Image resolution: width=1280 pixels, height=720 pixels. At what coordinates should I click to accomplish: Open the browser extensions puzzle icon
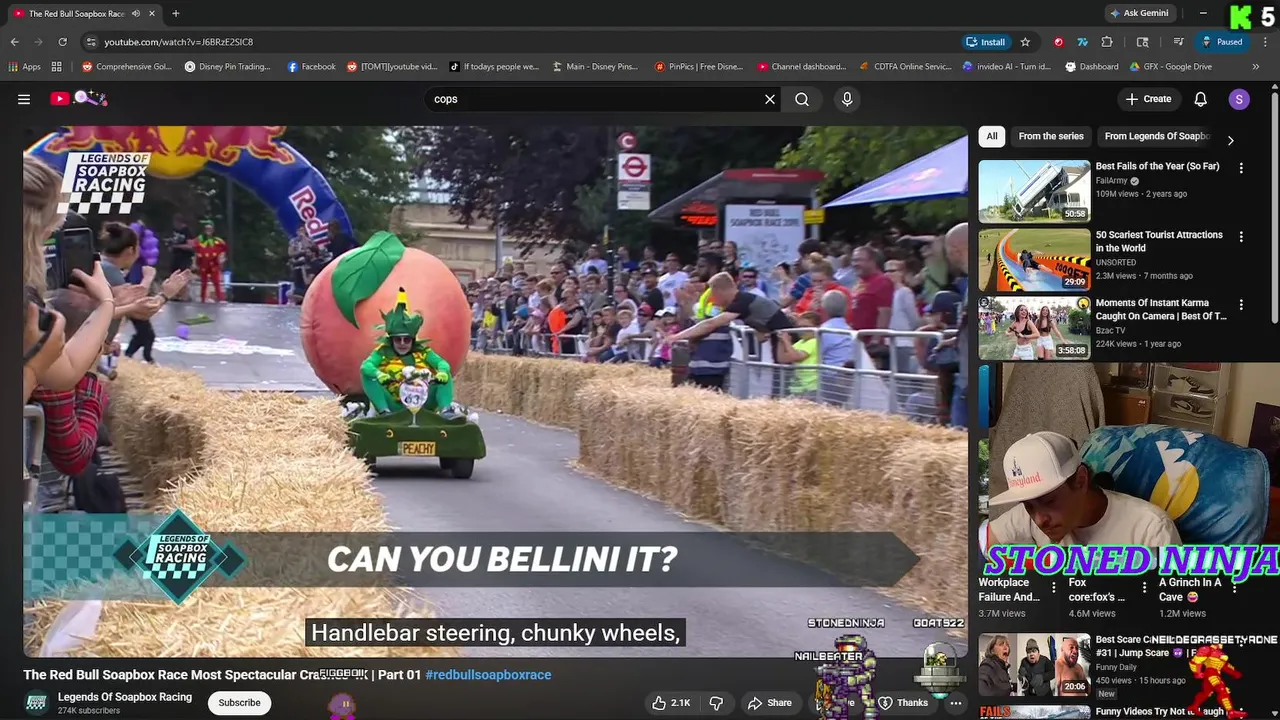point(1107,42)
